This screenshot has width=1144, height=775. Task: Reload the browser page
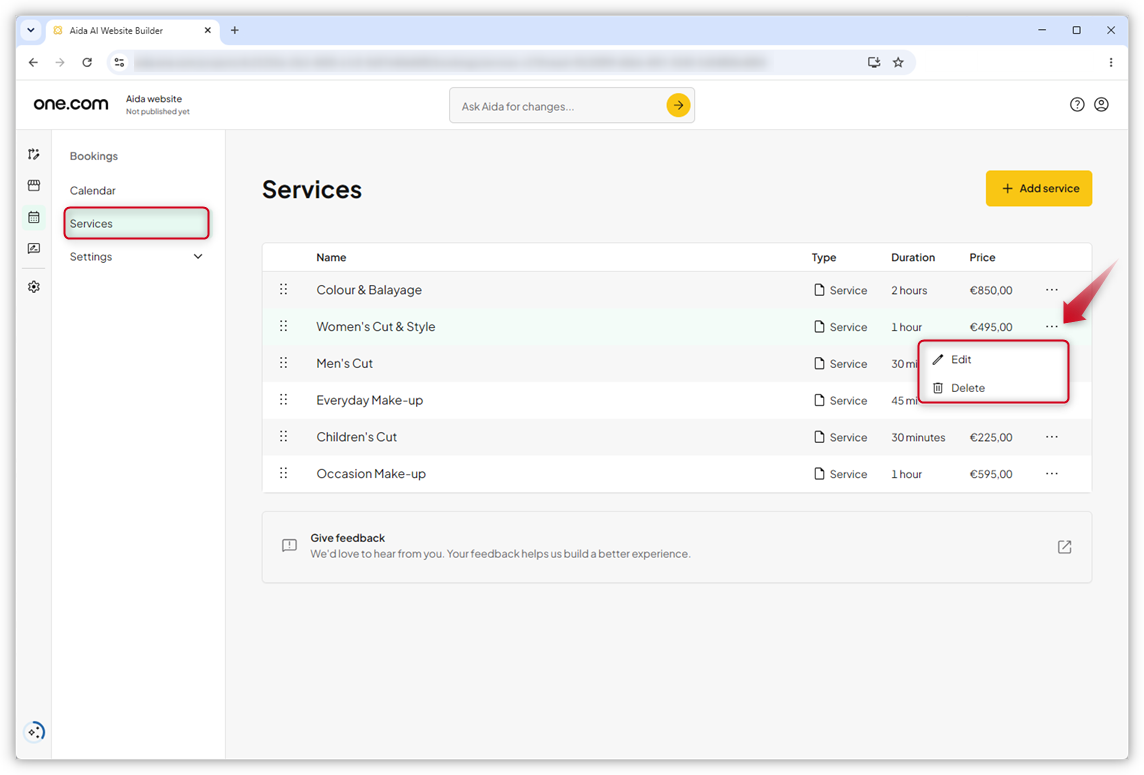[87, 63]
